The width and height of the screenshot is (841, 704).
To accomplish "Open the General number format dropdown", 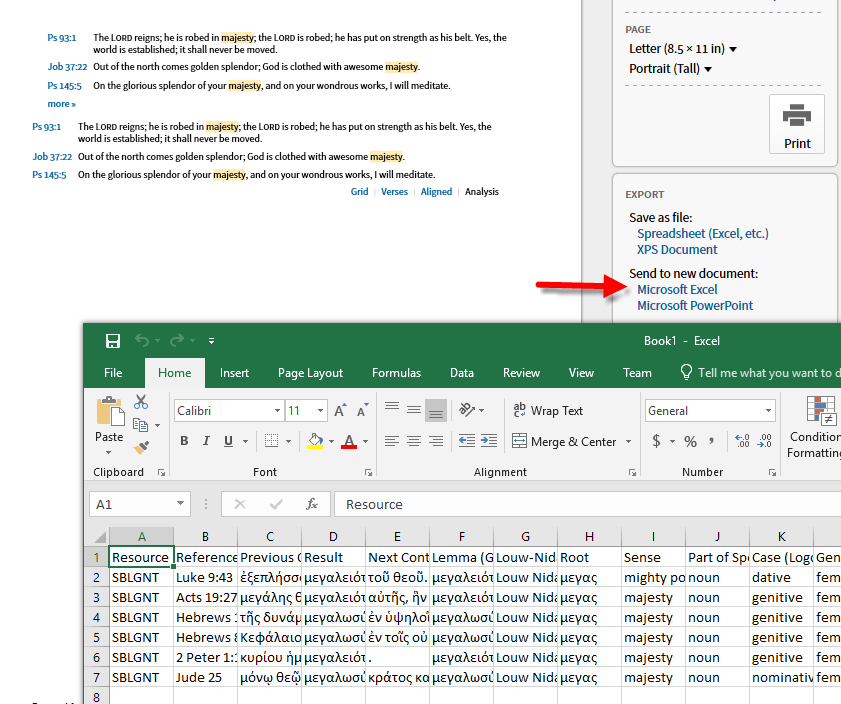I will click(x=769, y=411).
